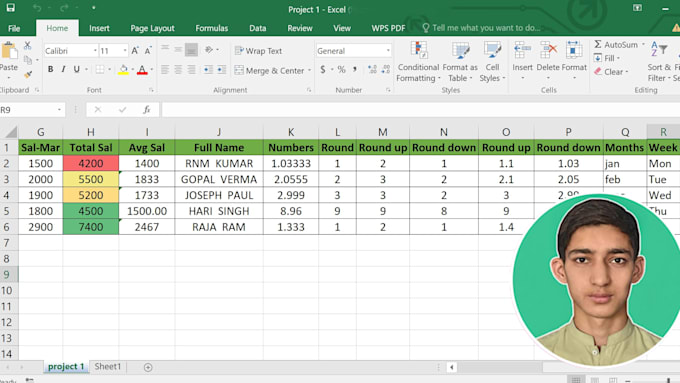Click the Redo arrow icon
Viewport: 680px width, 383px height.
pos(64,8)
